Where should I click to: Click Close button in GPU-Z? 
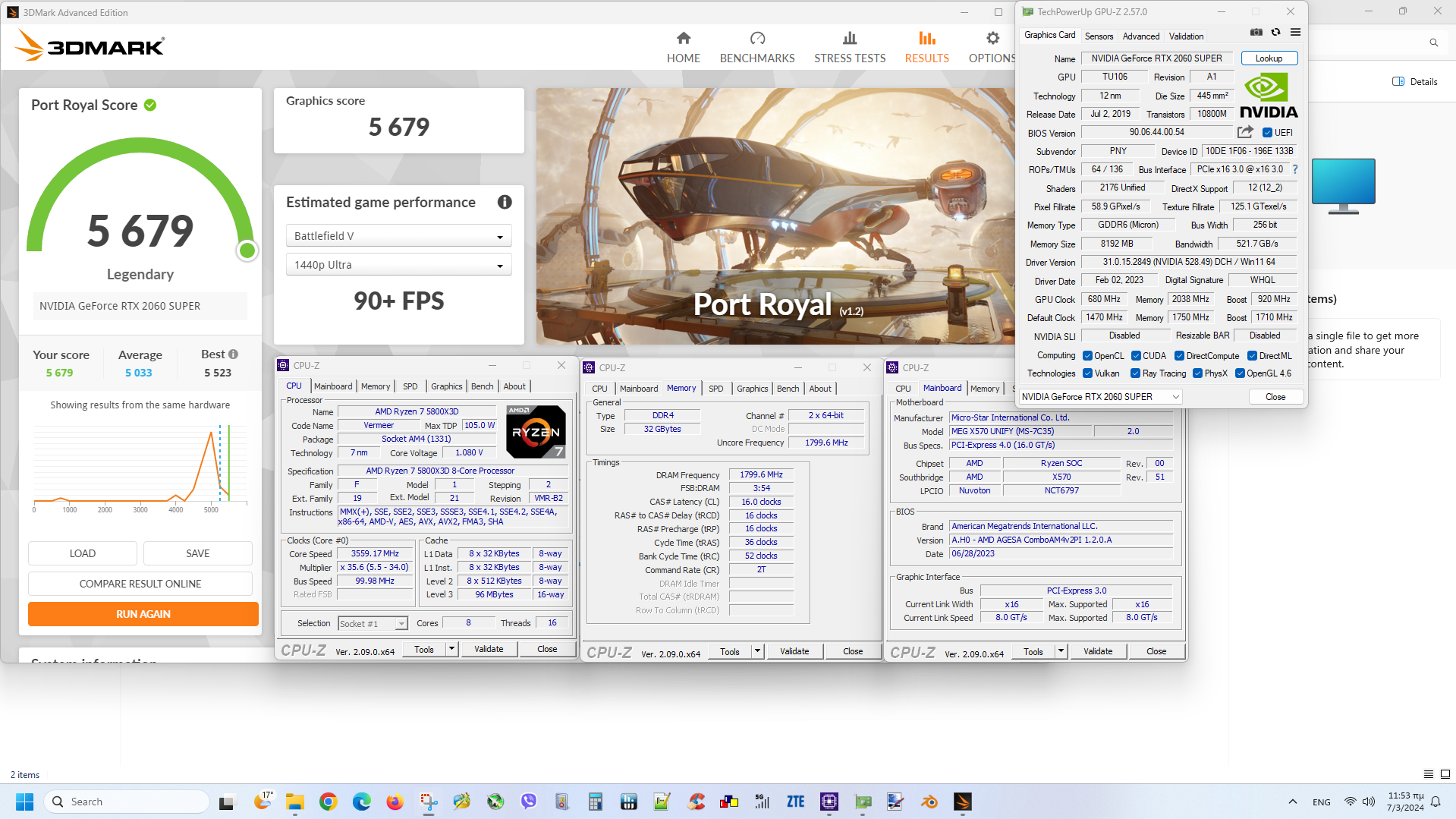tap(1275, 397)
